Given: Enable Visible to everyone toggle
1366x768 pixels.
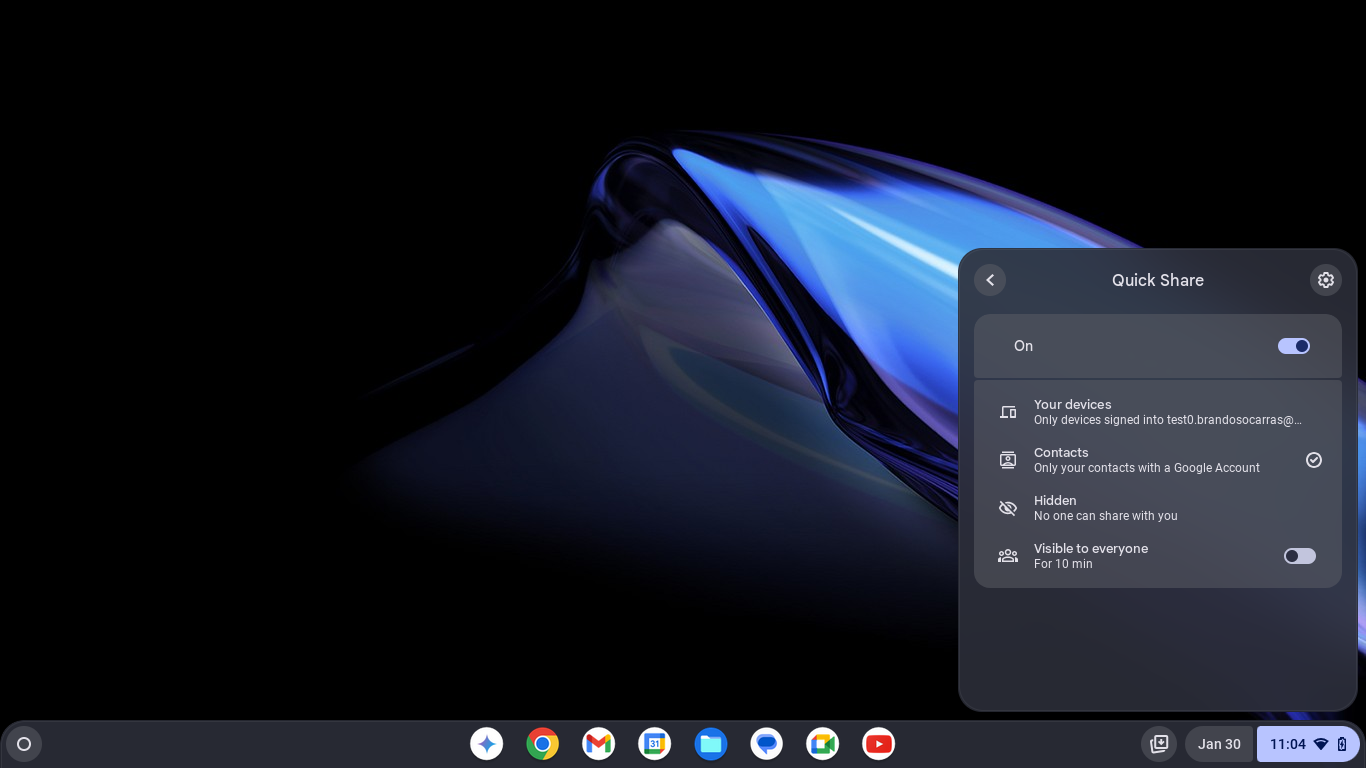Looking at the screenshot, I should point(1300,556).
